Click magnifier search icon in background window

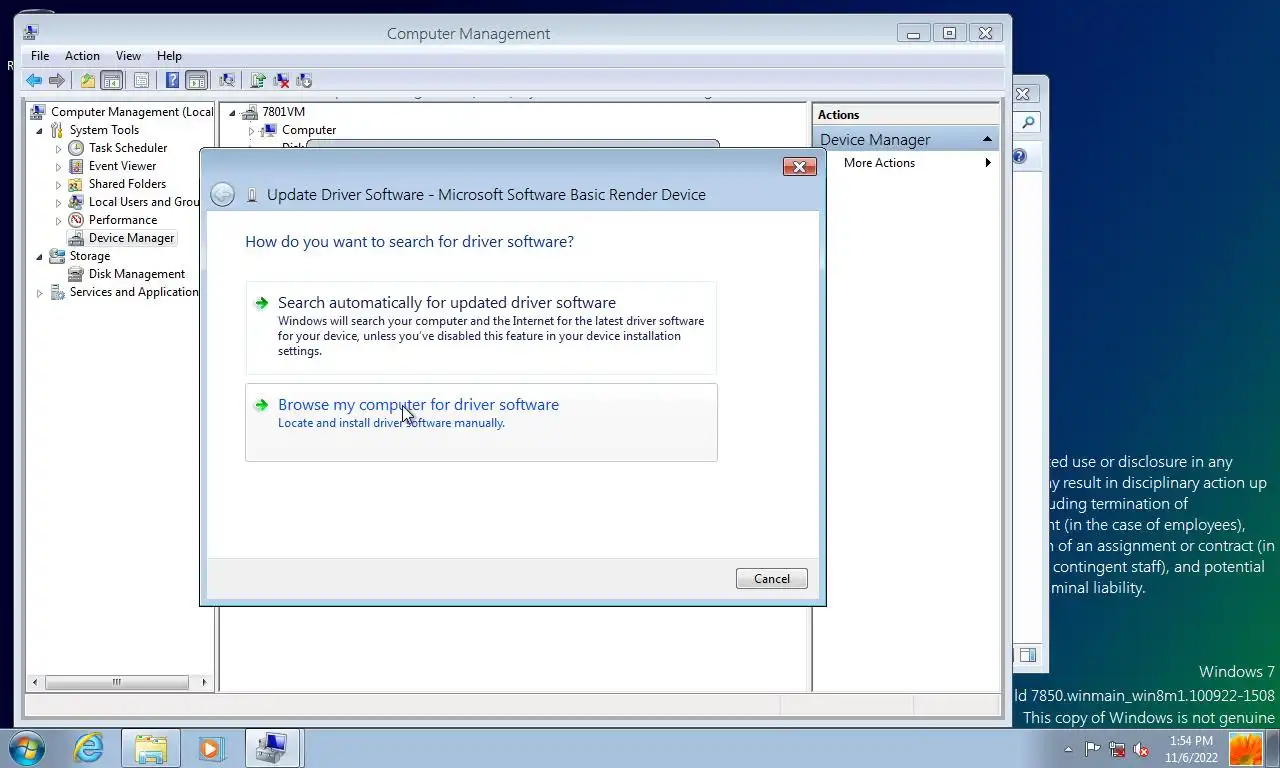tap(1027, 123)
